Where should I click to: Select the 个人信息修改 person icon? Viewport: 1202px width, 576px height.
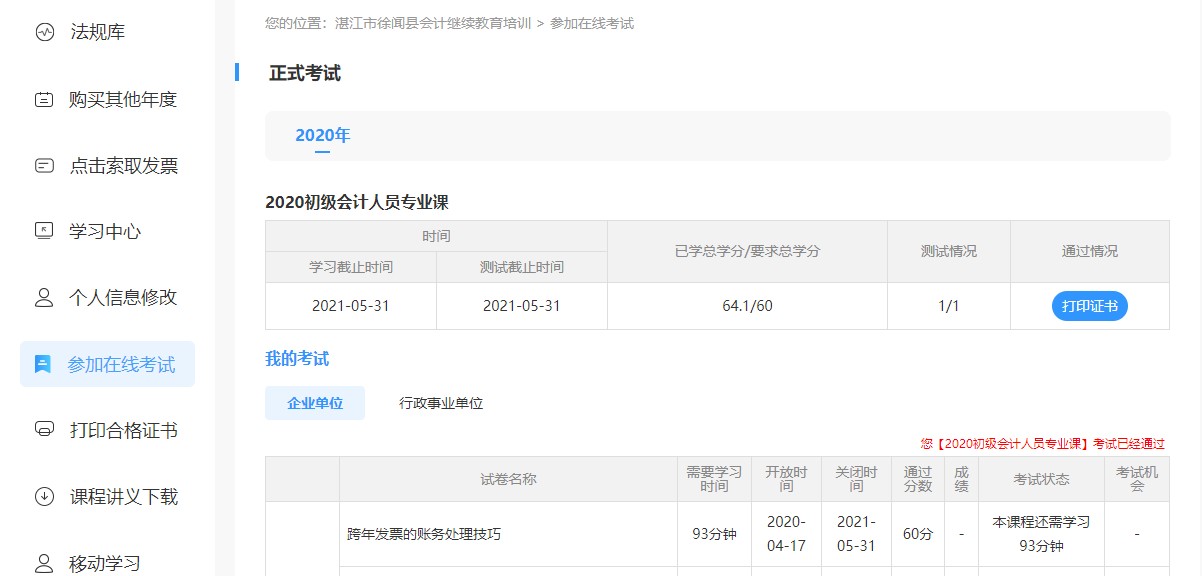click(44, 297)
